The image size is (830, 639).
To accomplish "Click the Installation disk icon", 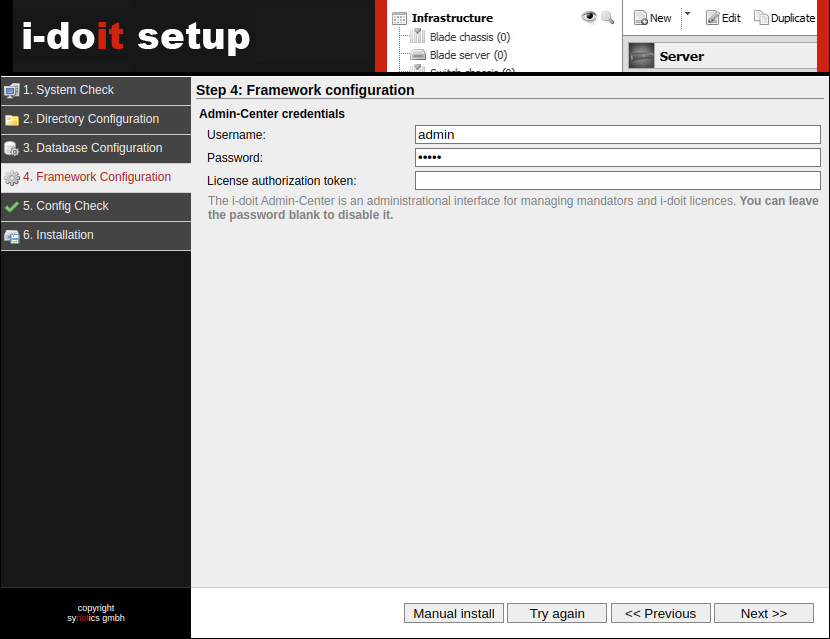I will tap(12, 236).
